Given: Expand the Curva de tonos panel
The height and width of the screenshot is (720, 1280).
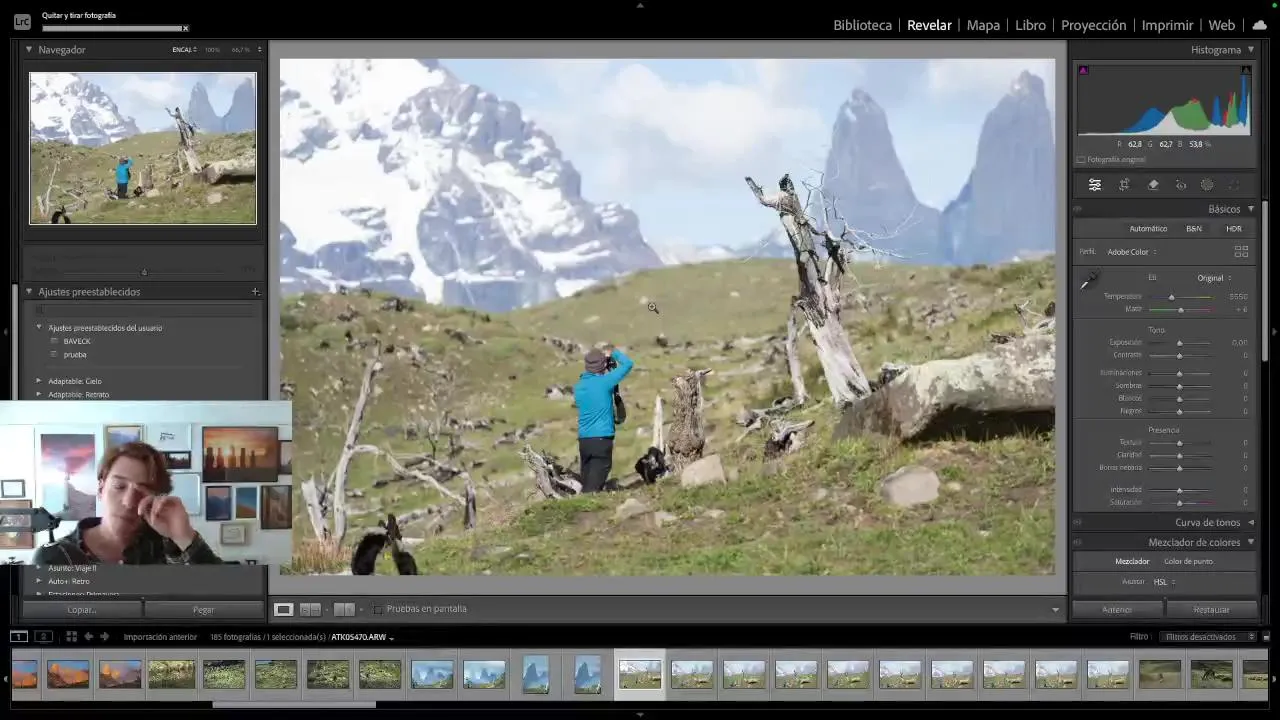Looking at the screenshot, I should tap(1251, 522).
